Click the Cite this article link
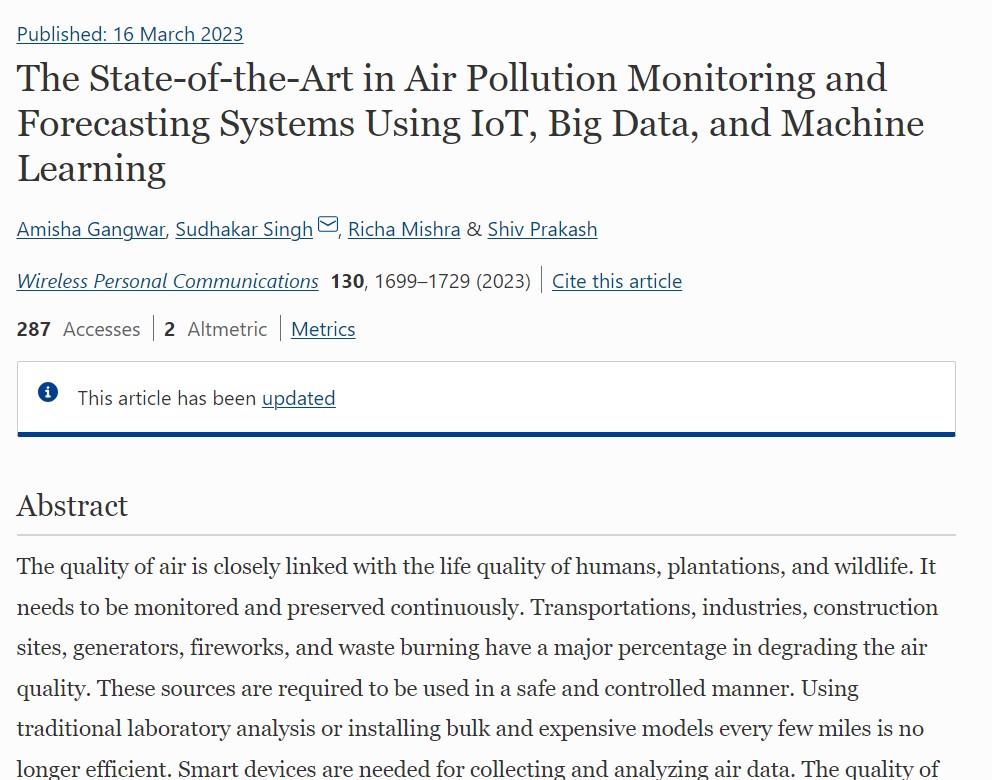 pyautogui.click(x=617, y=281)
